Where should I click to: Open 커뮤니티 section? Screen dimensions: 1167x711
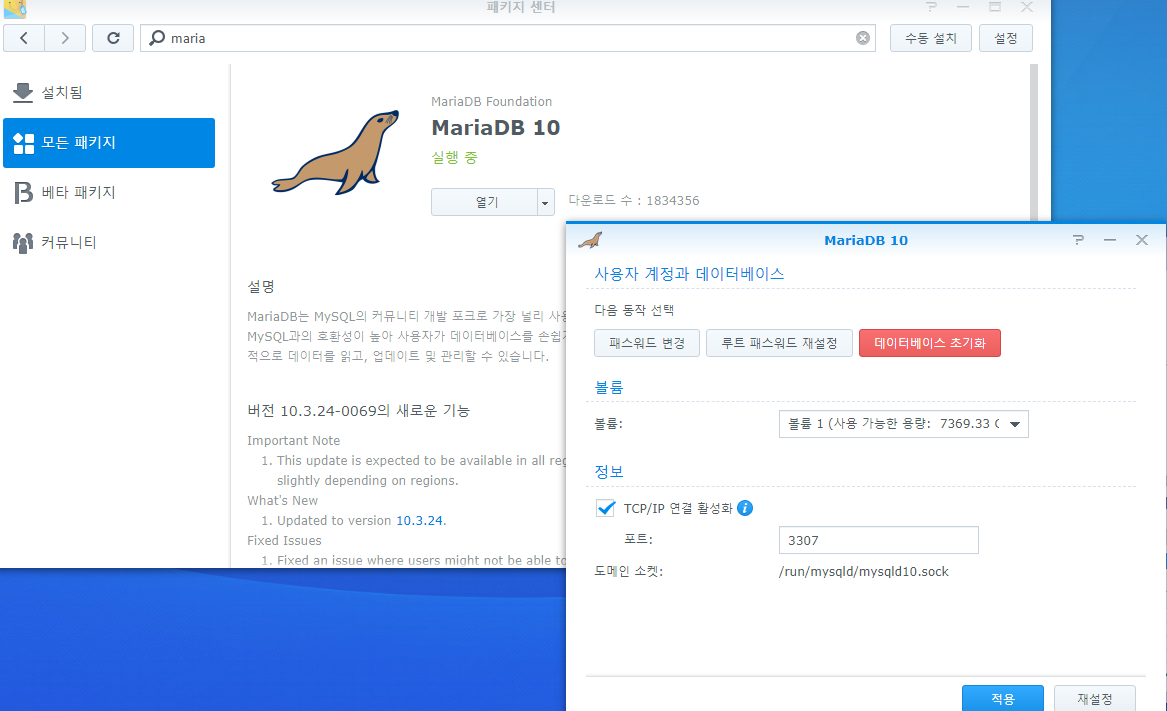[109, 242]
